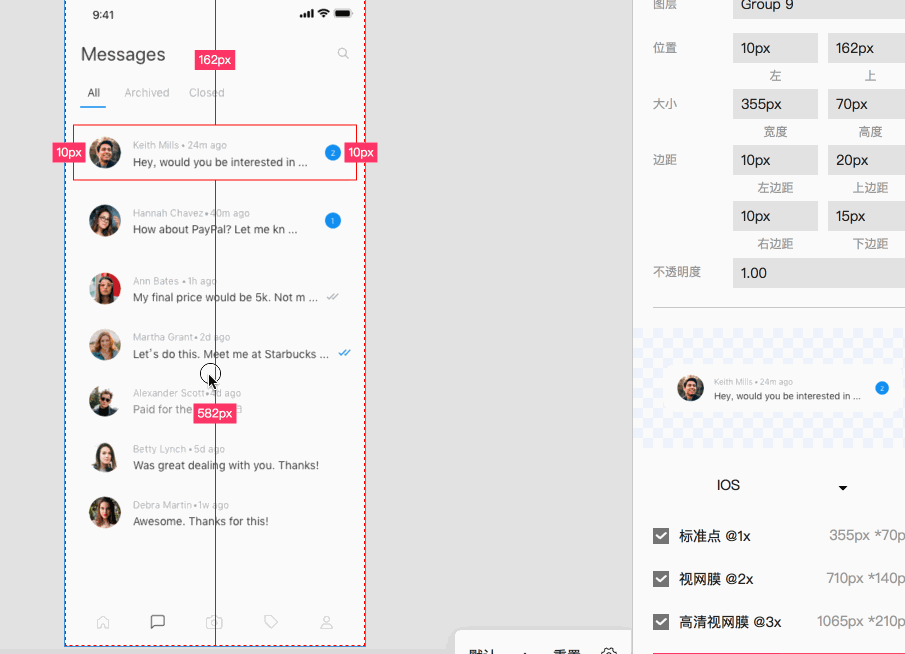Click the opacity field showing 1.00
Image resolution: width=905 pixels, height=654 pixels.
pyautogui.click(x=819, y=273)
